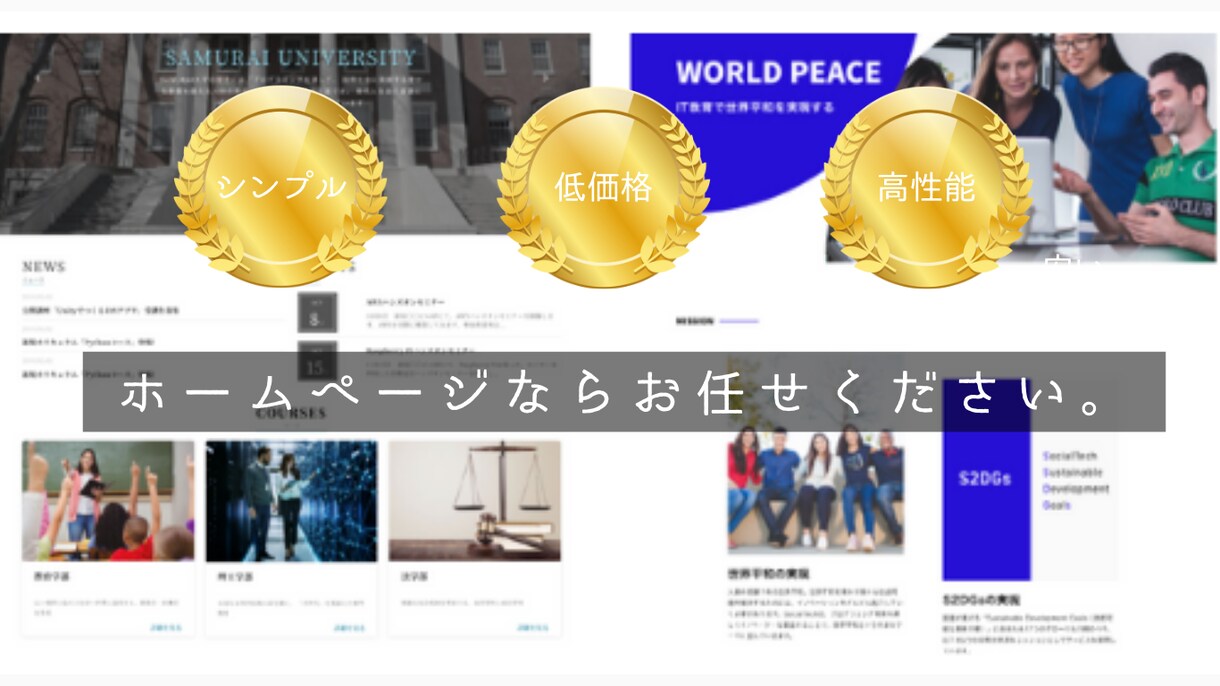The width and height of the screenshot is (1220, 686).
Task: Click the 高性能 gold medal
Action: tap(926, 186)
